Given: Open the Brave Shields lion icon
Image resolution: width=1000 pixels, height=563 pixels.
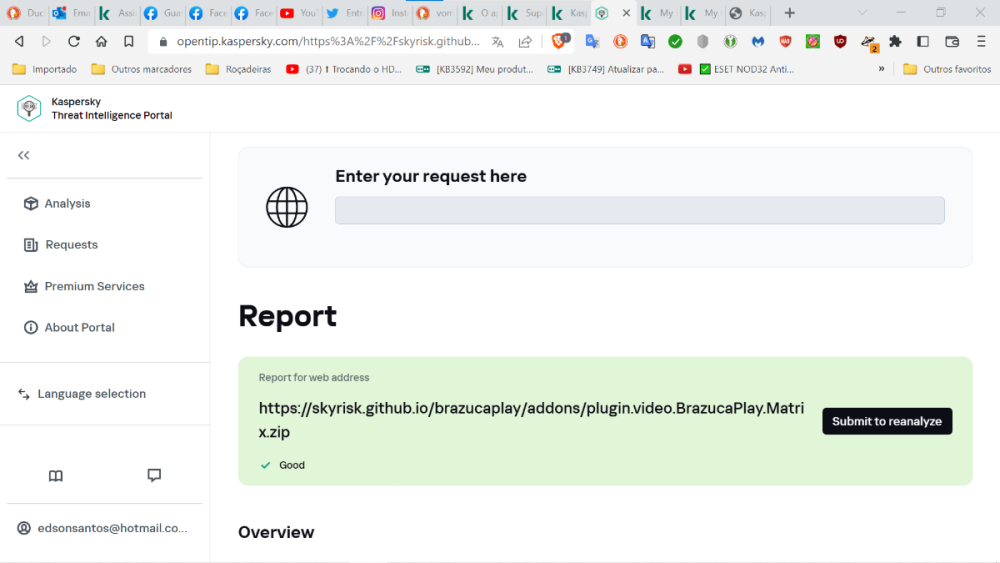Looking at the screenshot, I should pyautogui.click(x=559, y=41).
